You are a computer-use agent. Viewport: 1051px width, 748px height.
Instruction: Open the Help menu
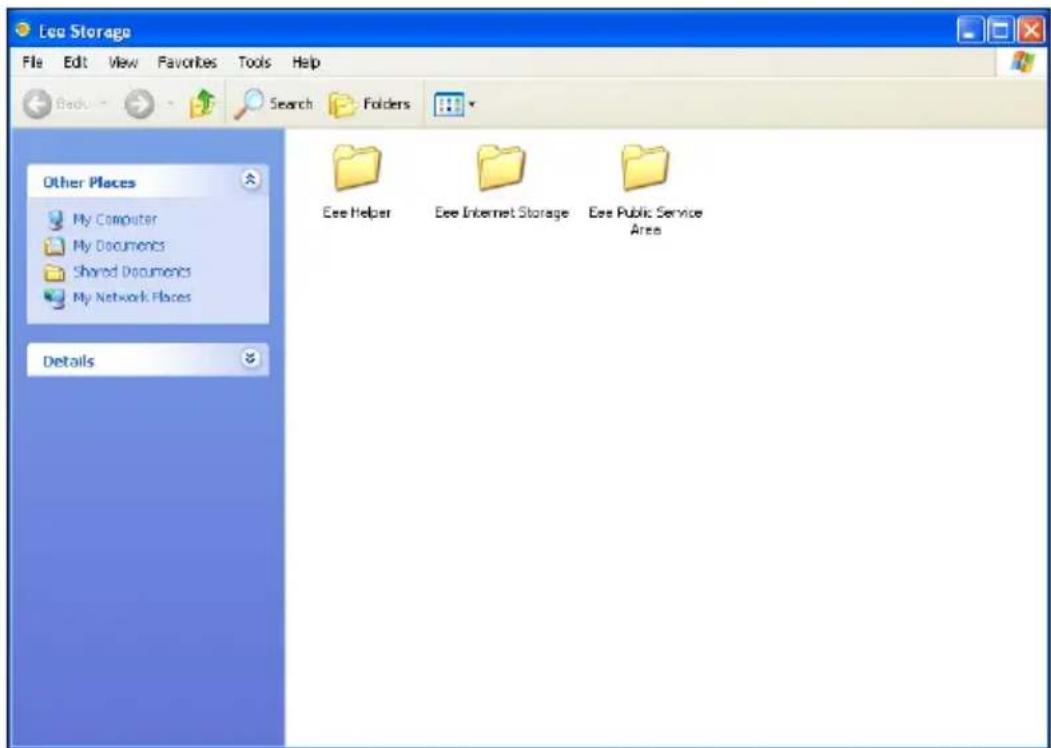point(306,63)
